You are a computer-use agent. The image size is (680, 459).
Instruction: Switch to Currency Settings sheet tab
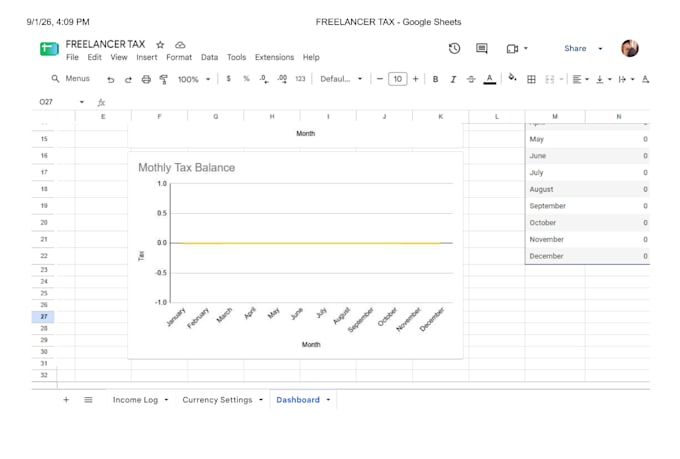point(217,400)
